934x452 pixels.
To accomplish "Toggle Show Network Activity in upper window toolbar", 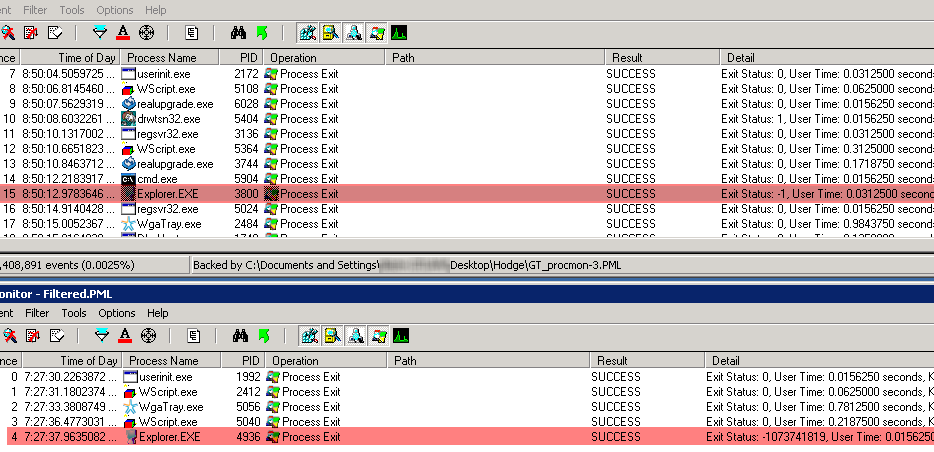I will coord(354,33).
